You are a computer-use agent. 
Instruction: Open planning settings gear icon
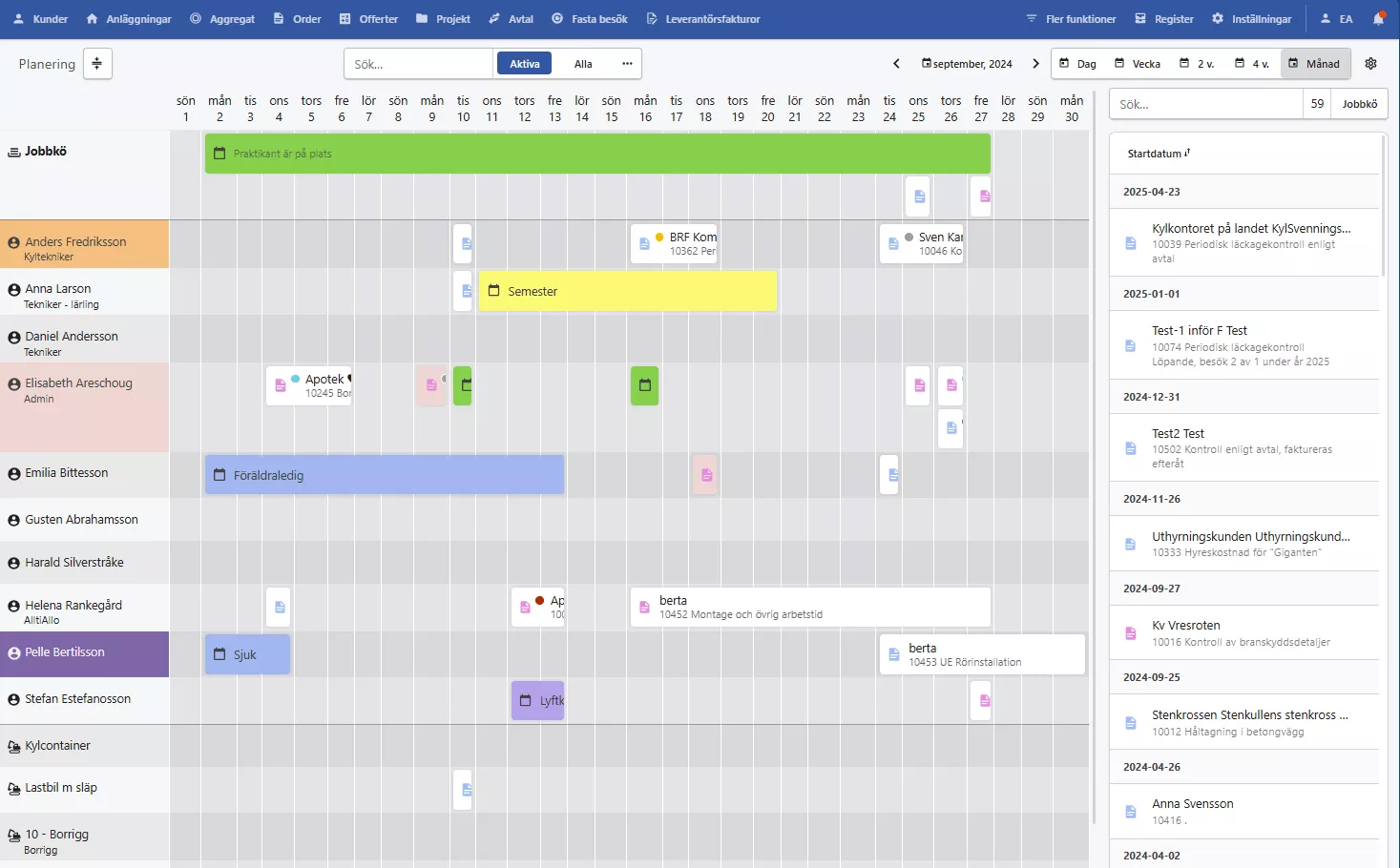click(x=1370, y=64)
